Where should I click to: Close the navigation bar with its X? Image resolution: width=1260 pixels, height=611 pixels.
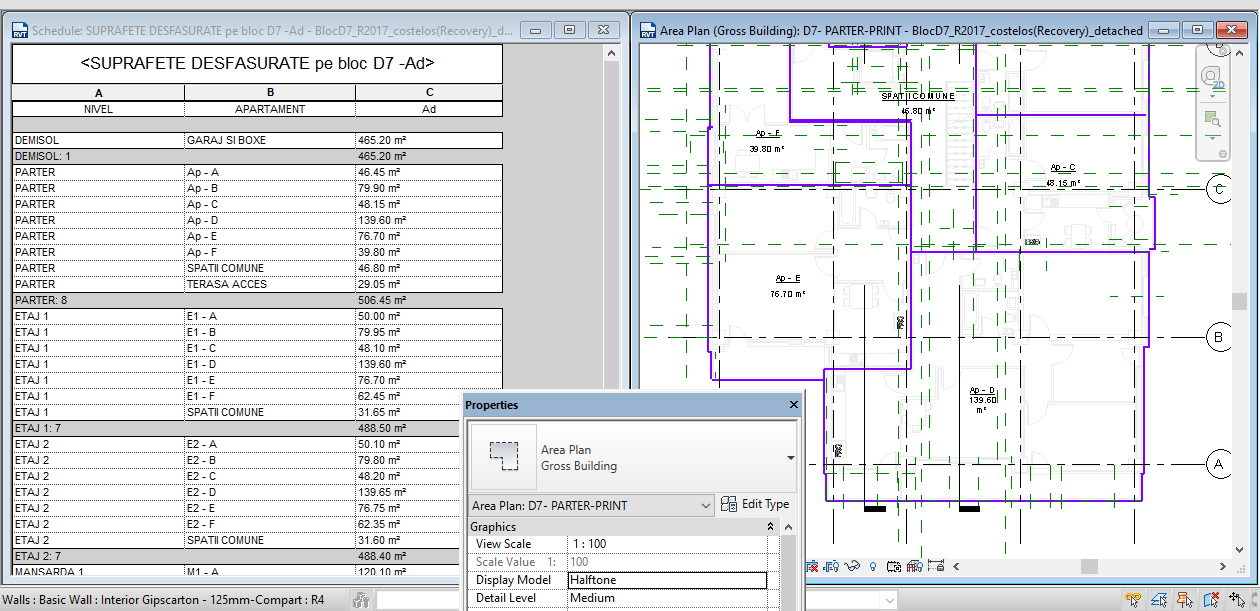click(1222, 51)
